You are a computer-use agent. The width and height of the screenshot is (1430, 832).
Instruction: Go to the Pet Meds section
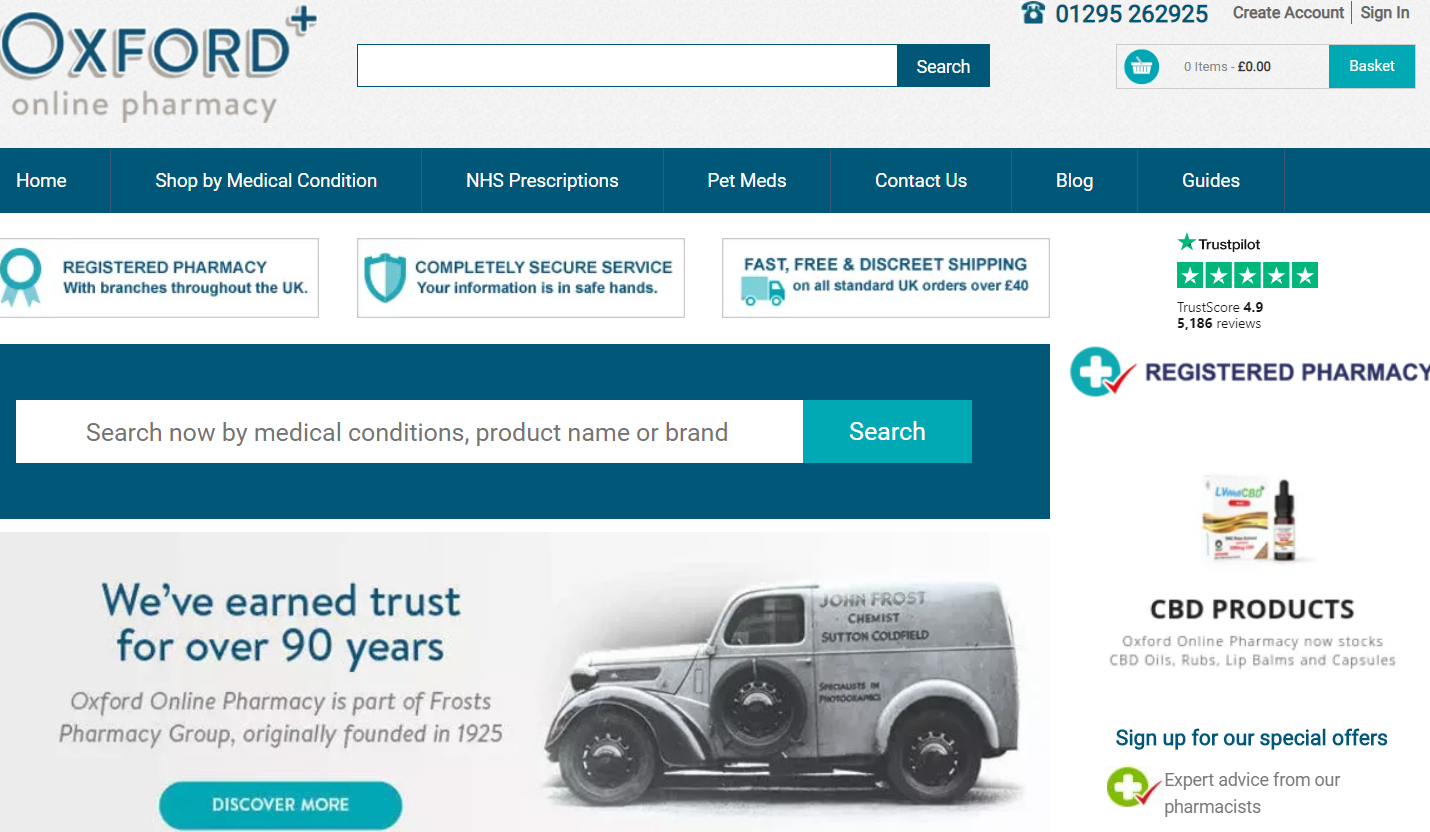coord(747,181)
